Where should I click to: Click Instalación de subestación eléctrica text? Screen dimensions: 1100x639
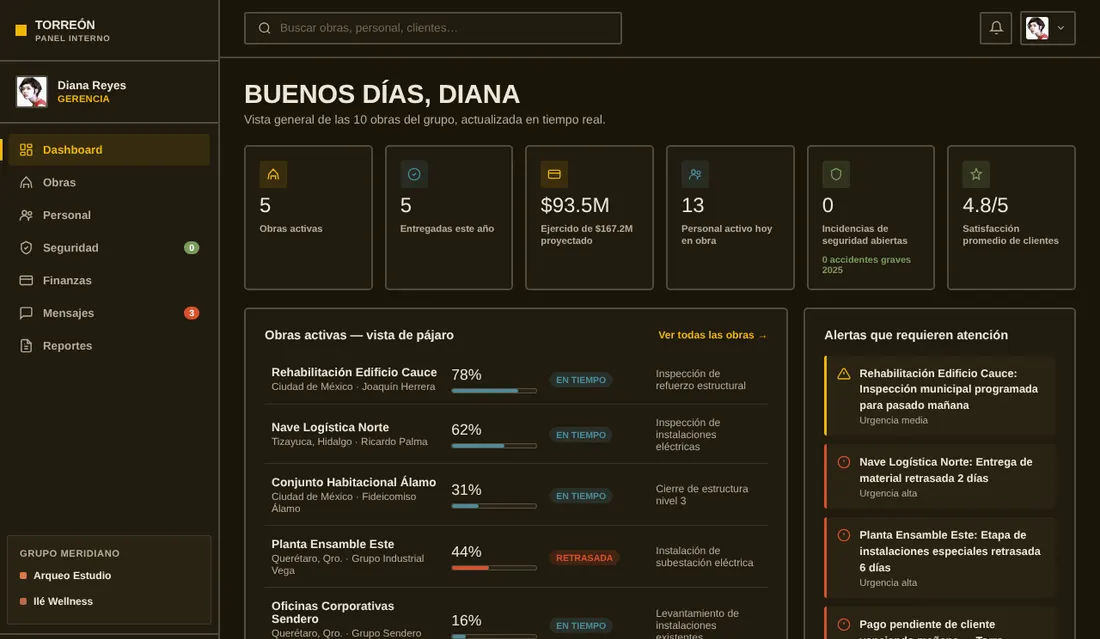(x=704, y=557)
